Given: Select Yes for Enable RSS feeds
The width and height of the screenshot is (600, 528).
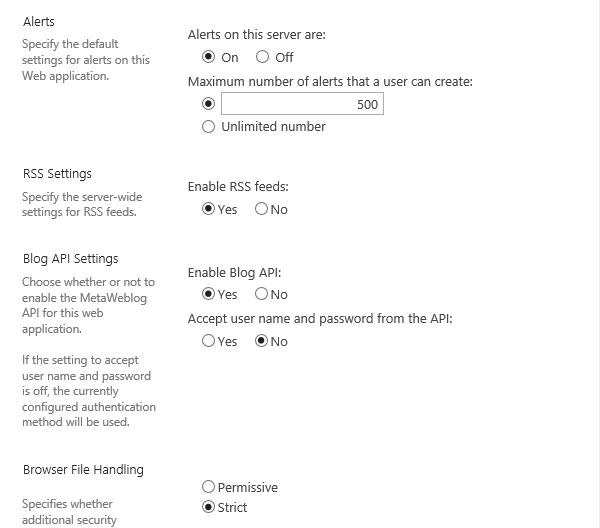Looking at the screenshot, I should 208,209.
